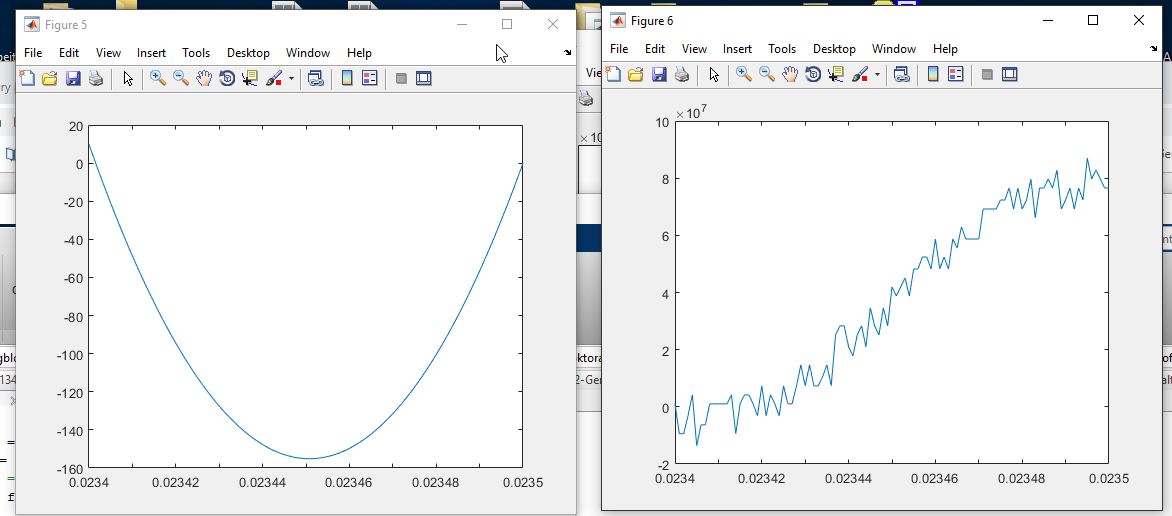Open the Tools menu in Figure 6

coord(782,49)
